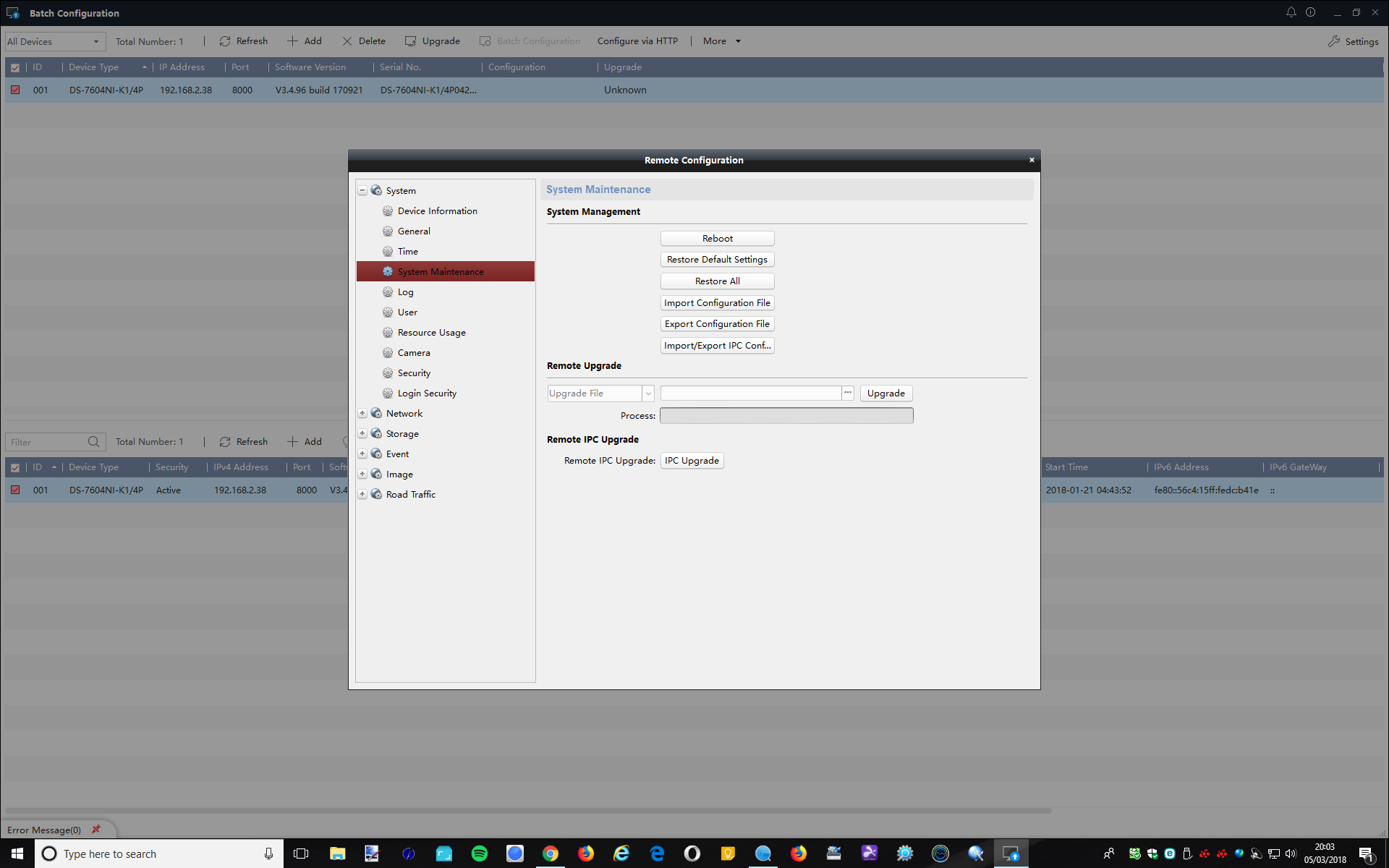This screenshot has height=868, width=1389.
Task: Select the Camera node in the System tree
Action: (x=415, y=352)
